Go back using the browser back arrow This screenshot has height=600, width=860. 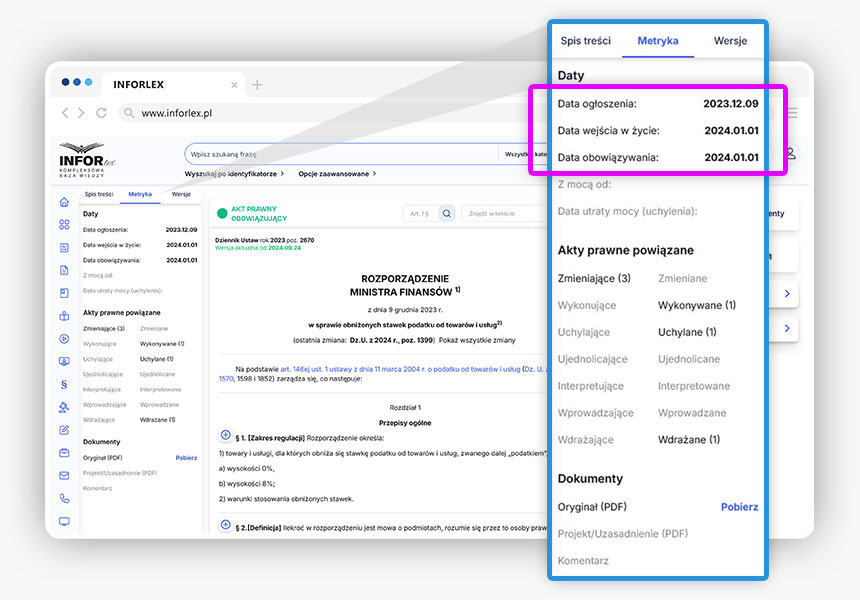66,113
